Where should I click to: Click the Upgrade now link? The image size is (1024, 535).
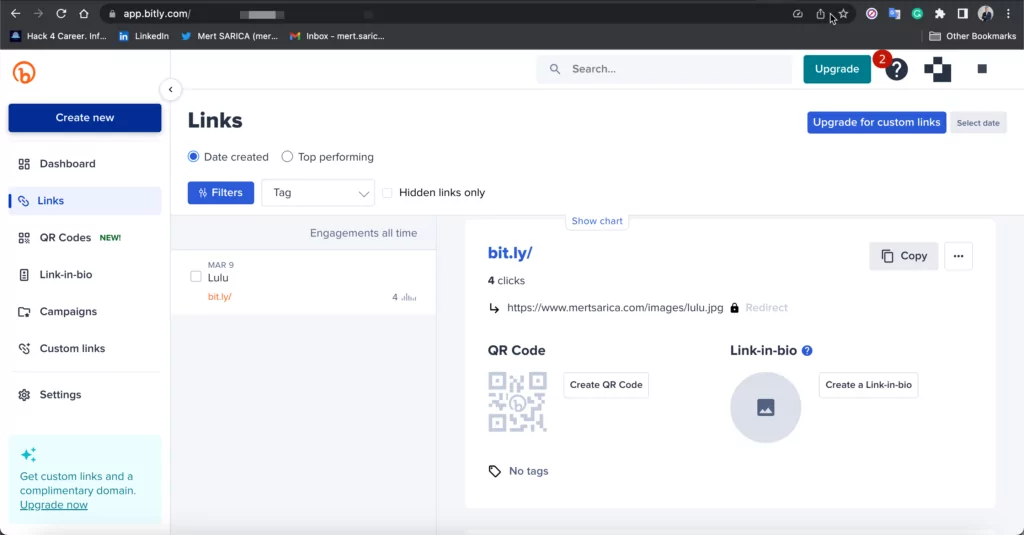point(54,505)
